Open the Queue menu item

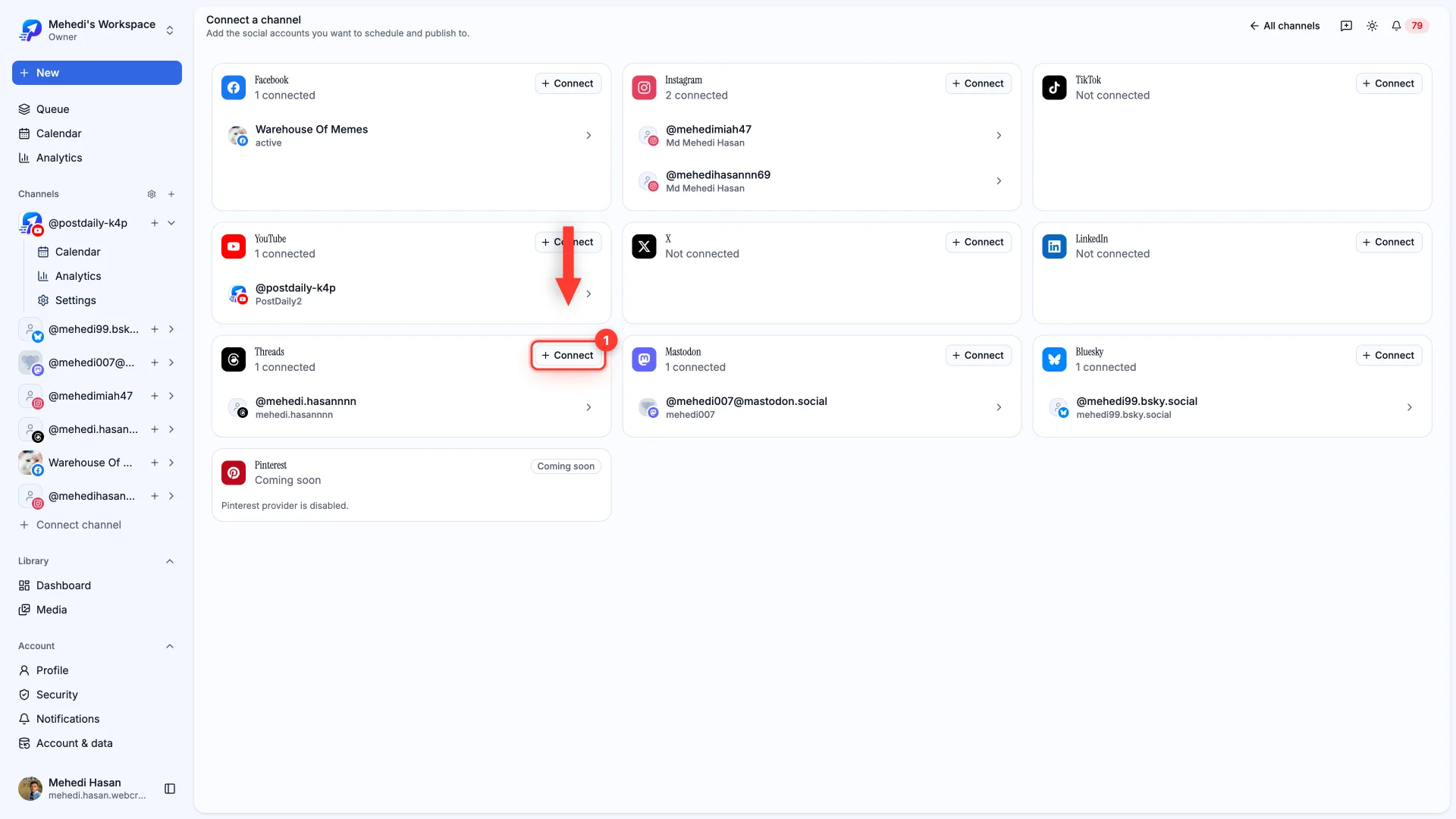pos(97,109)
